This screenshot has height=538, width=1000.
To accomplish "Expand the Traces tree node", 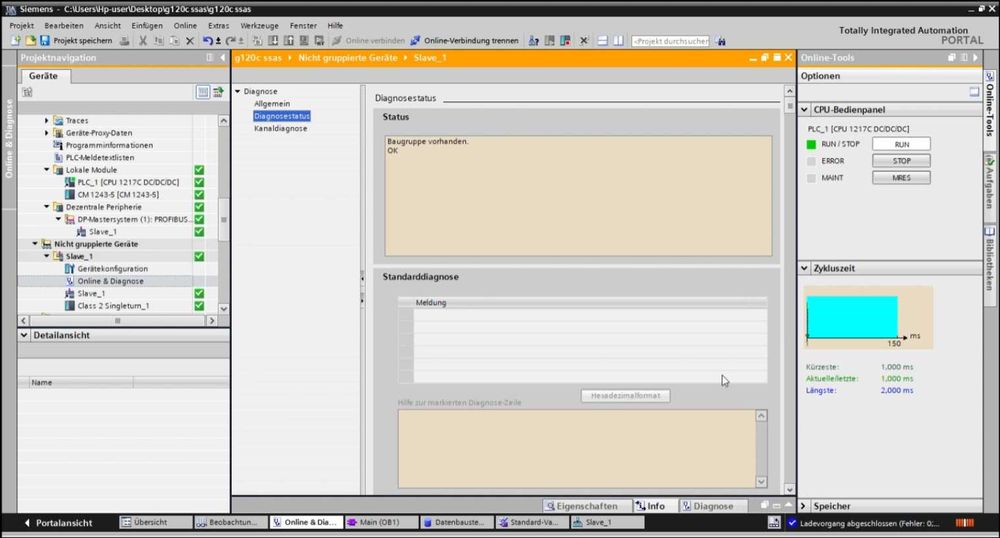I will 47,120.
